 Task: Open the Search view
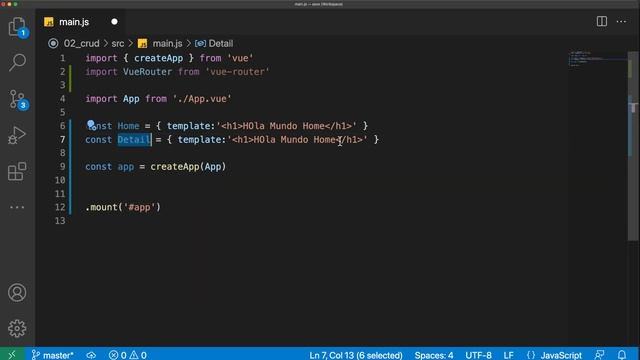coord(17,62)
